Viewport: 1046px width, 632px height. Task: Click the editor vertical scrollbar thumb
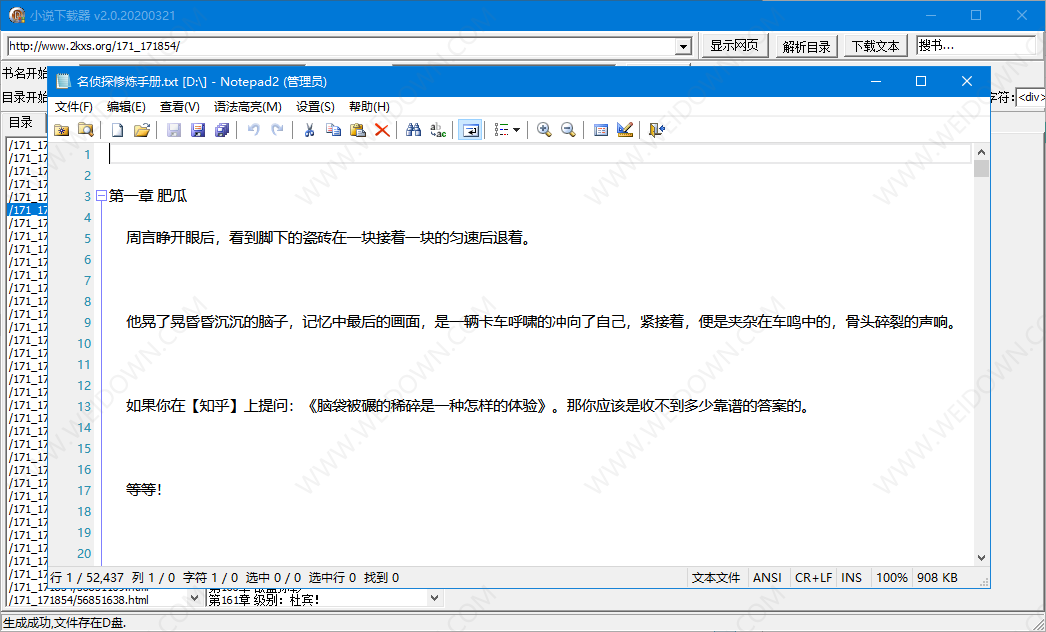[981, 168]
